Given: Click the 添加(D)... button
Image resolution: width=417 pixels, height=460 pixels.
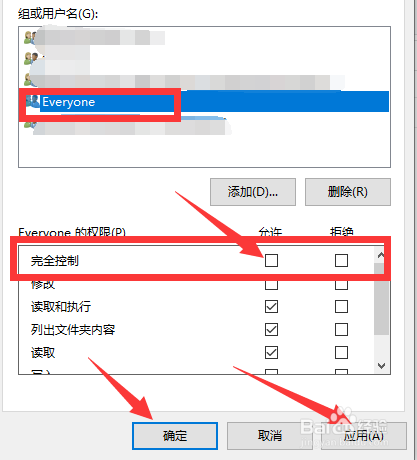Looking at the screenshot, I should (253, 192).
